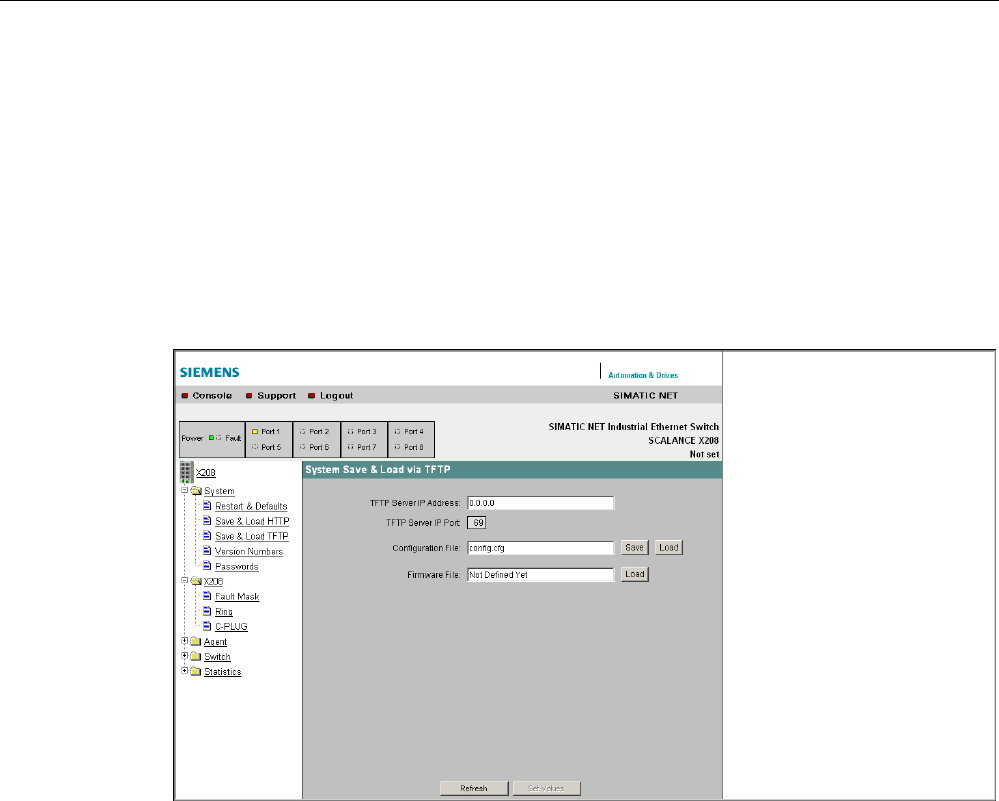999x801 pixels.
Task: Open Save & Load TFTP page
Action: coord(252,537)
